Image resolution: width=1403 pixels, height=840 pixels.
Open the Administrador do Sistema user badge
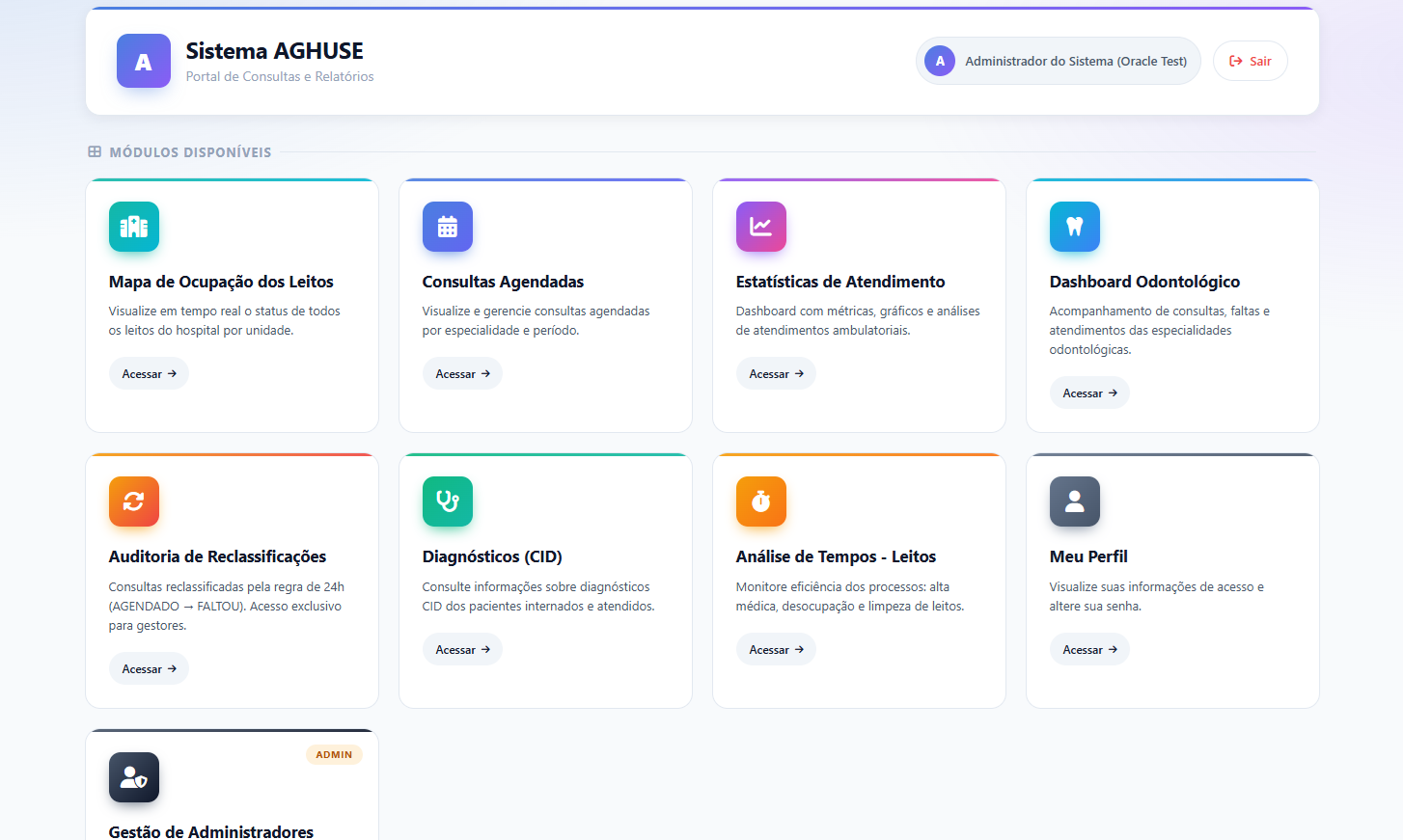(1059, 61)
